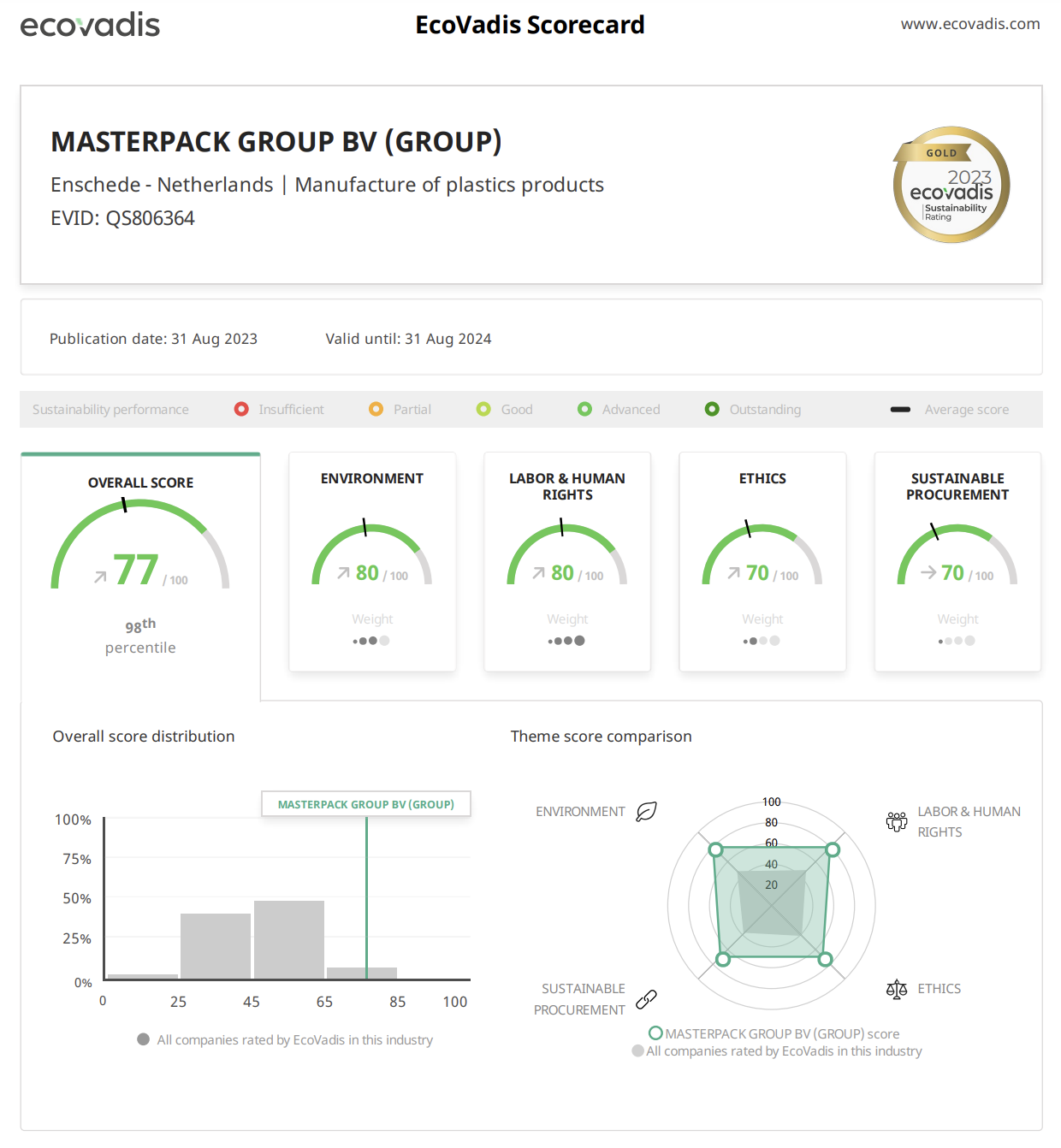The height and width of the screenshot is (1148, 1061).
Task: Toggle the MASTERPACK GROUP BV score radar legend
Action: [x=774, y=1033]
